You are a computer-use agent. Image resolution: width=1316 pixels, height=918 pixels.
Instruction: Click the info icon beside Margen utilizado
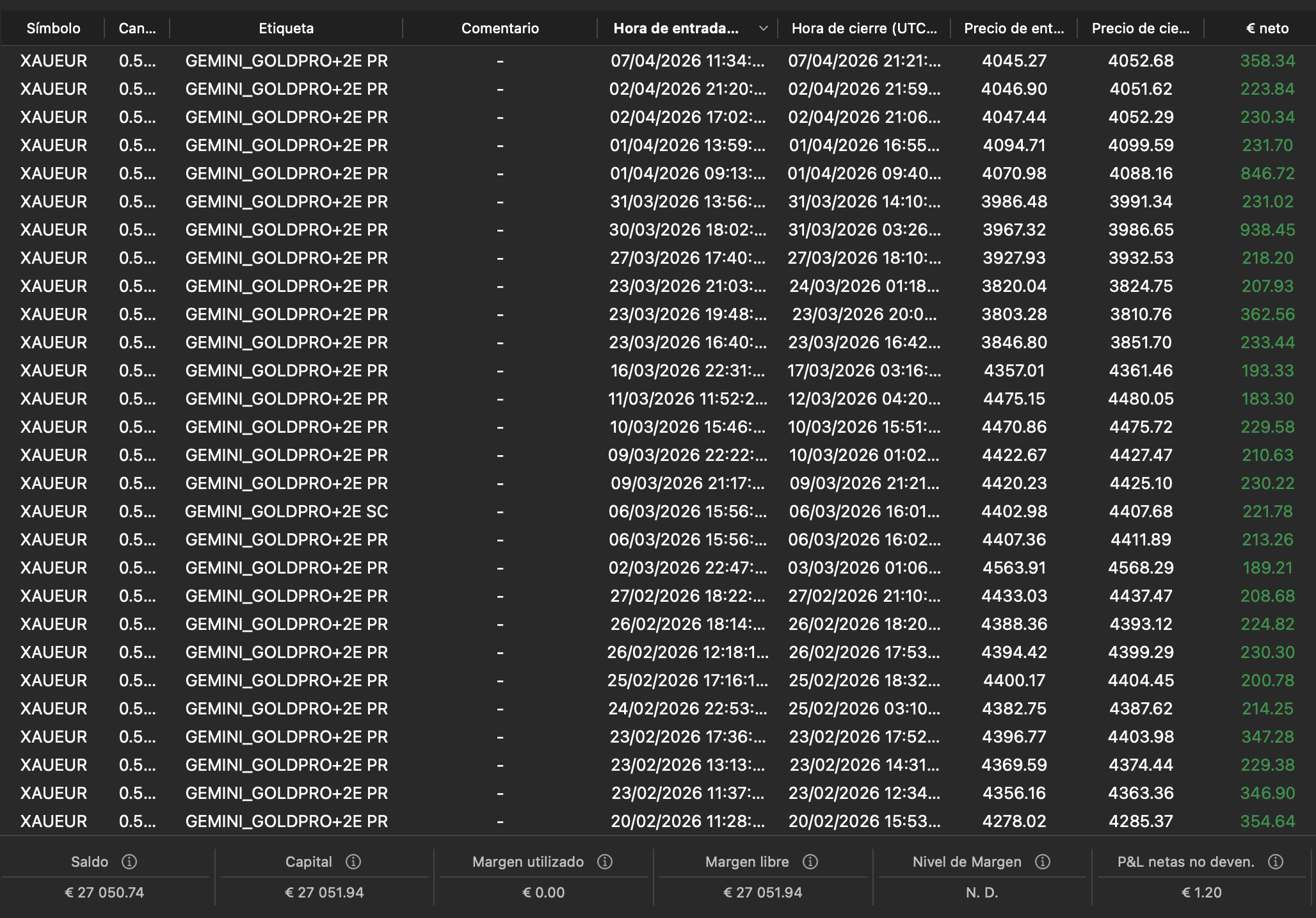click(604, 862)
